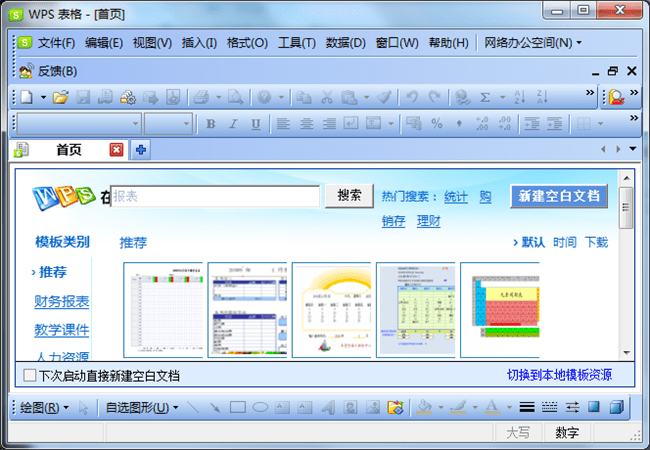Click the AutoSum sigma icon

[485, 97]
